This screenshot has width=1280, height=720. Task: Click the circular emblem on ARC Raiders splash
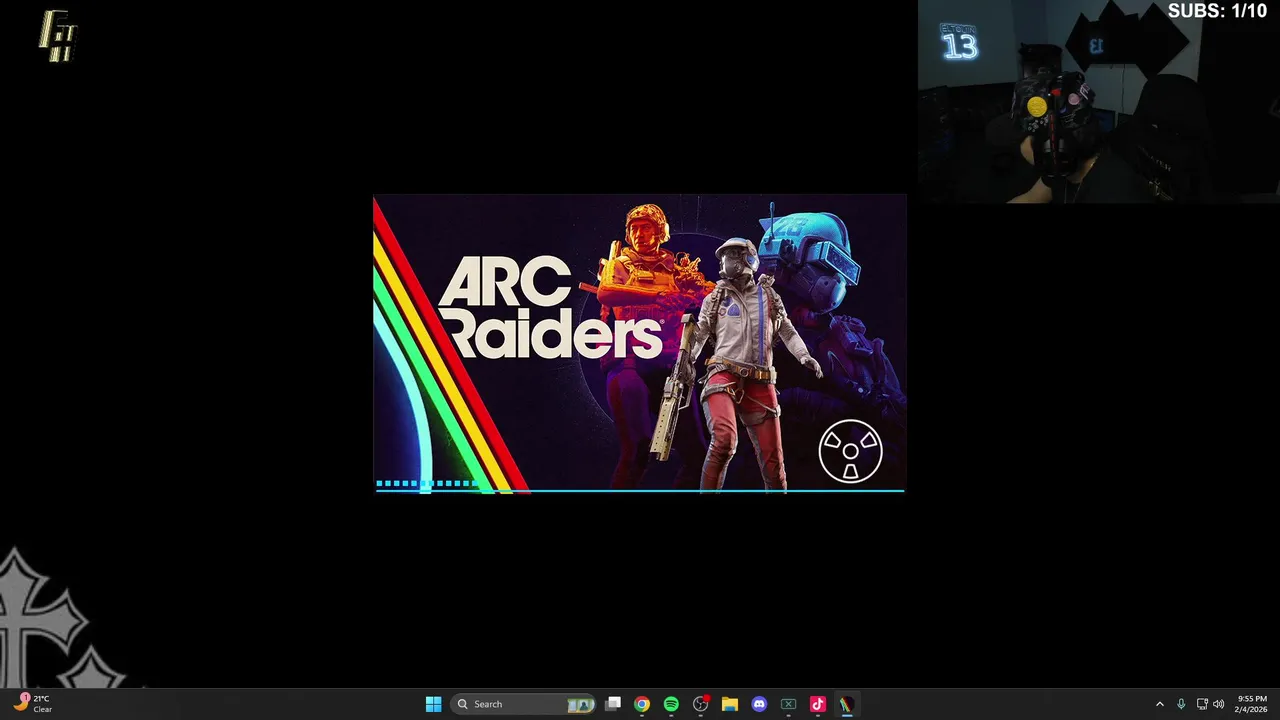pos(850,451)
